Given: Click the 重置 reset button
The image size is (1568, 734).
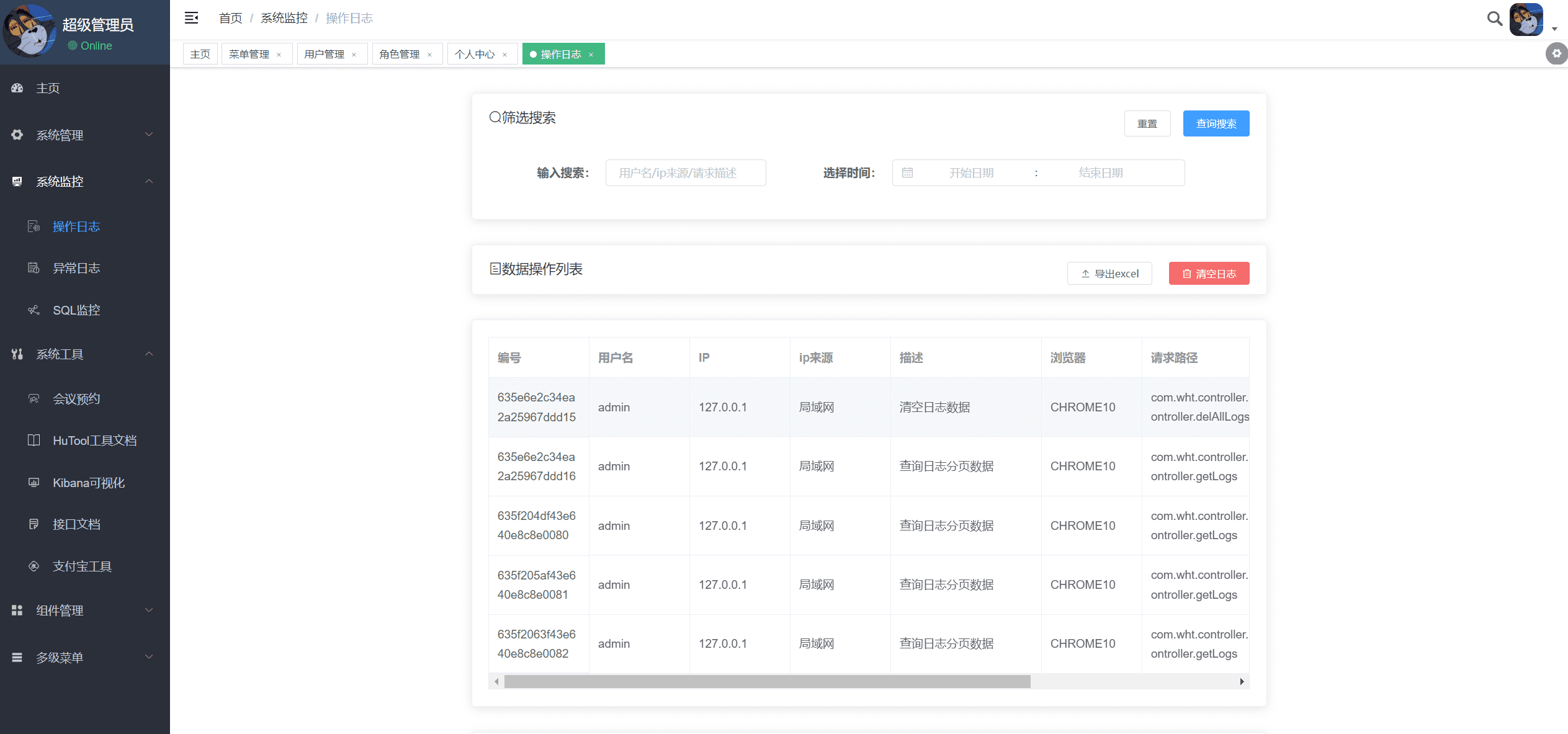Looking at the screenshot, I should [x=1147, y=123].
